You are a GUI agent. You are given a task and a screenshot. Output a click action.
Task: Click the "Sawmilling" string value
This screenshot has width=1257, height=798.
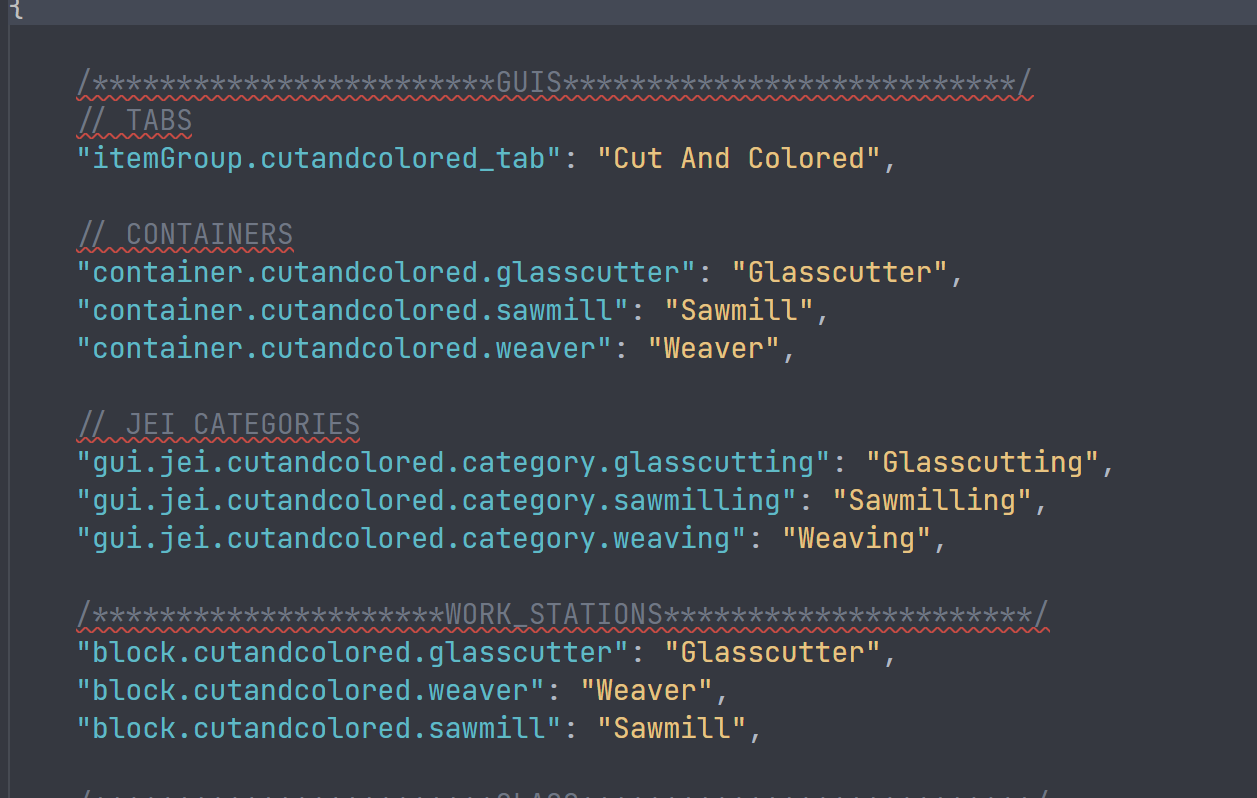[x=932, y=500]
